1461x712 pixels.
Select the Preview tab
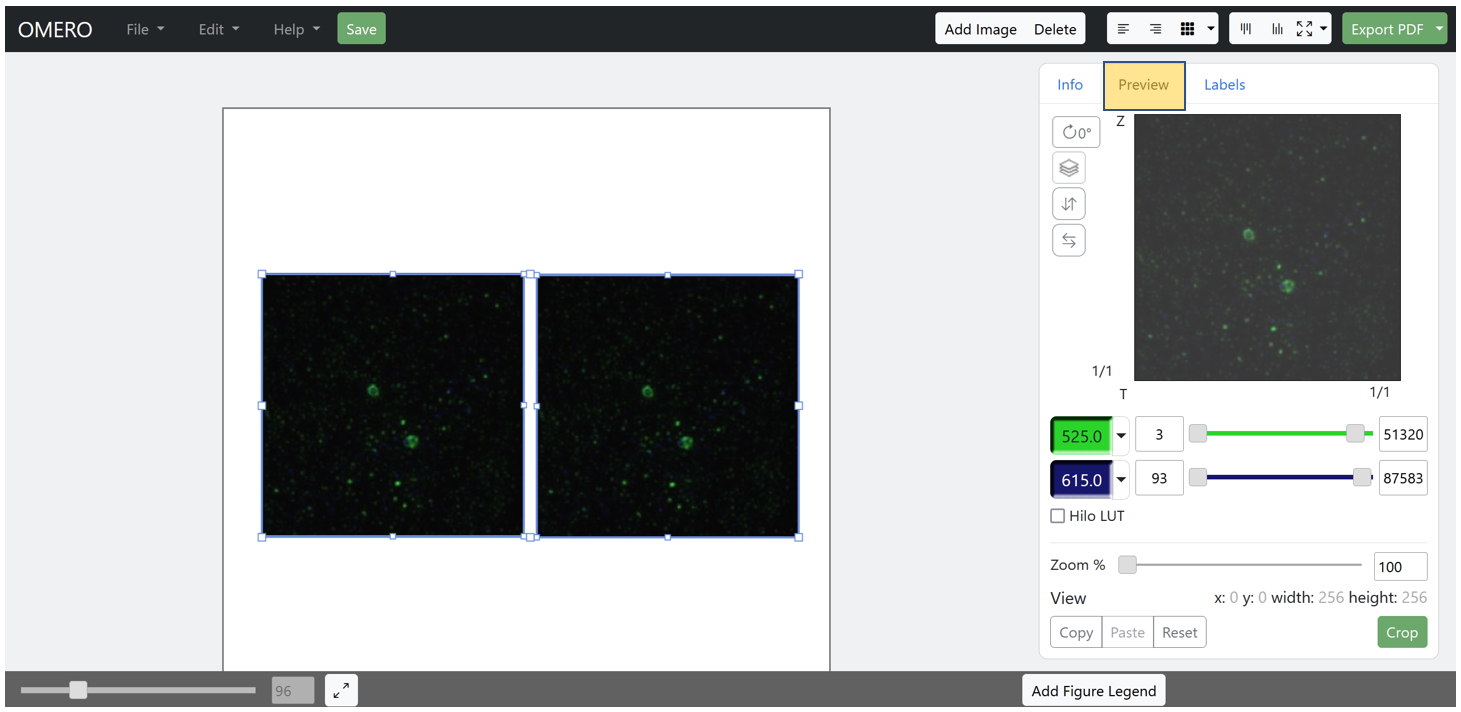click(1144, 85)
